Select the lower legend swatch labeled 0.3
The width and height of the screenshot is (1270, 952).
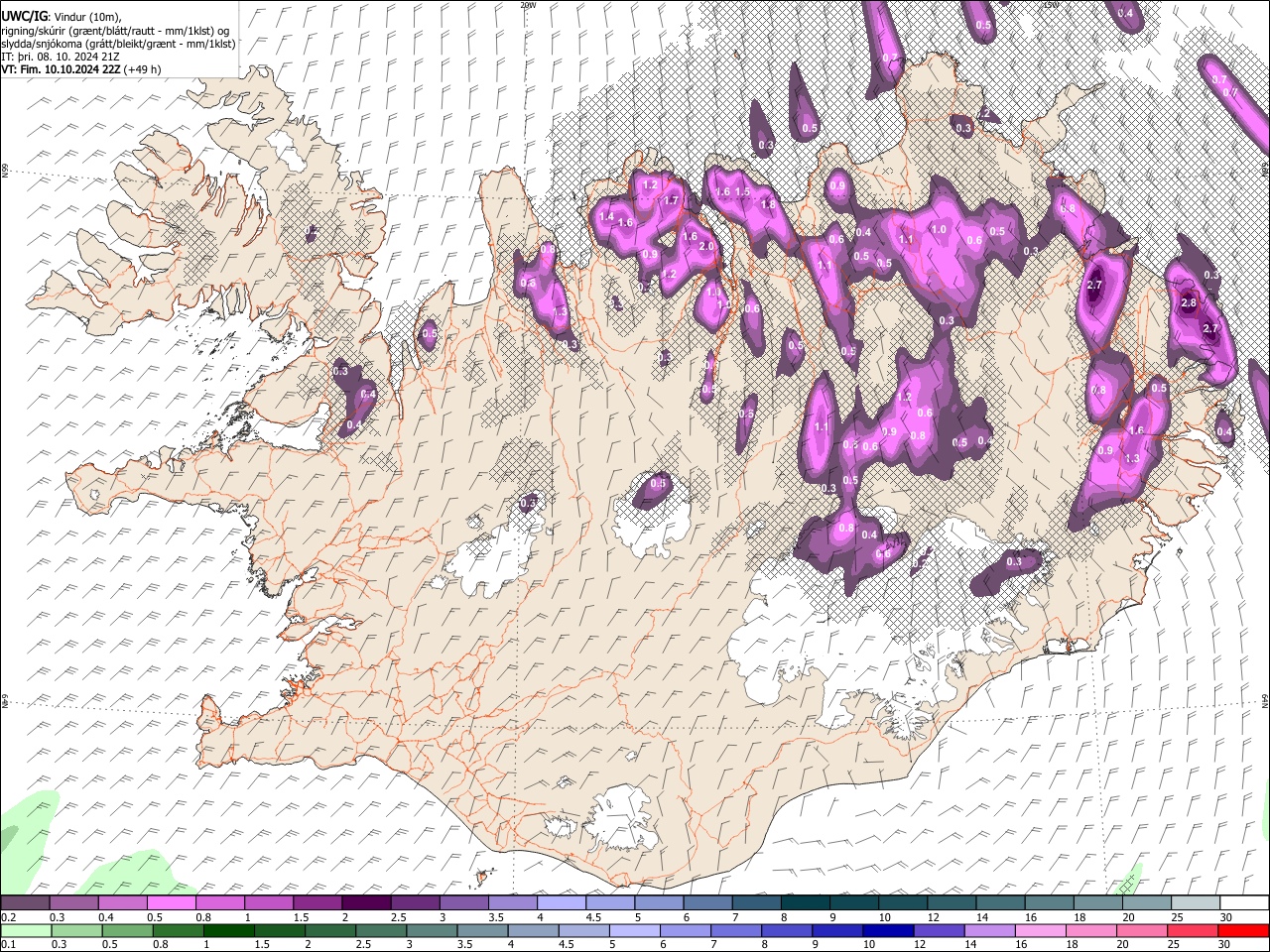click(x=74, y=931)
